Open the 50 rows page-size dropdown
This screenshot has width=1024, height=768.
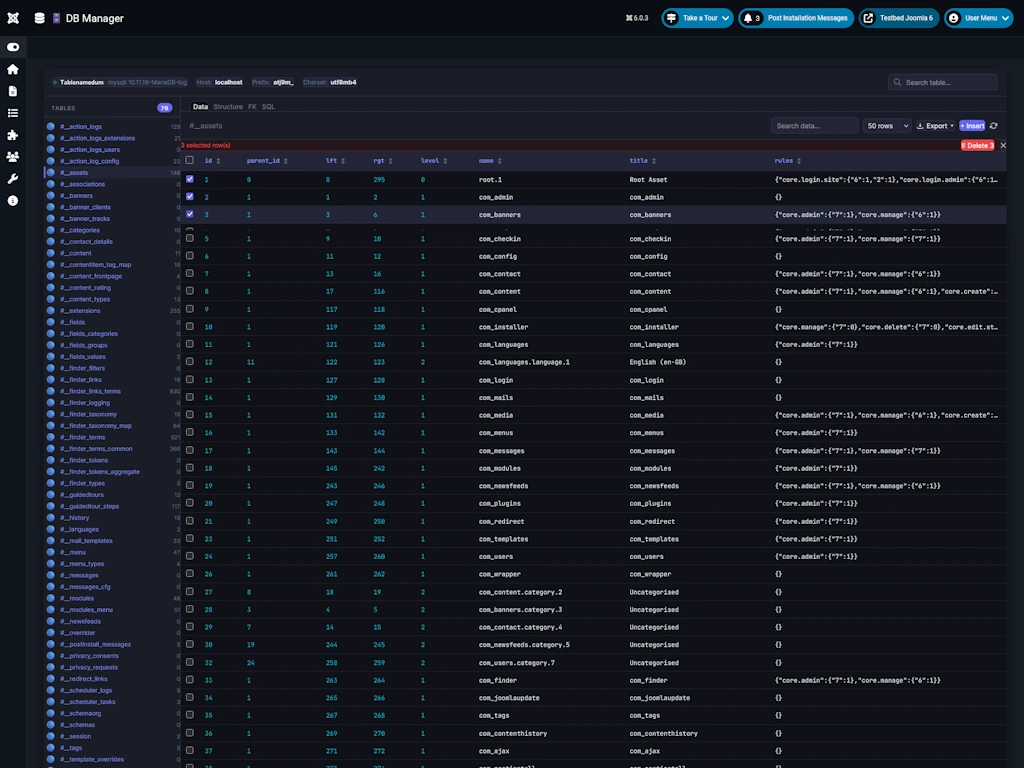tap(887, 126)
